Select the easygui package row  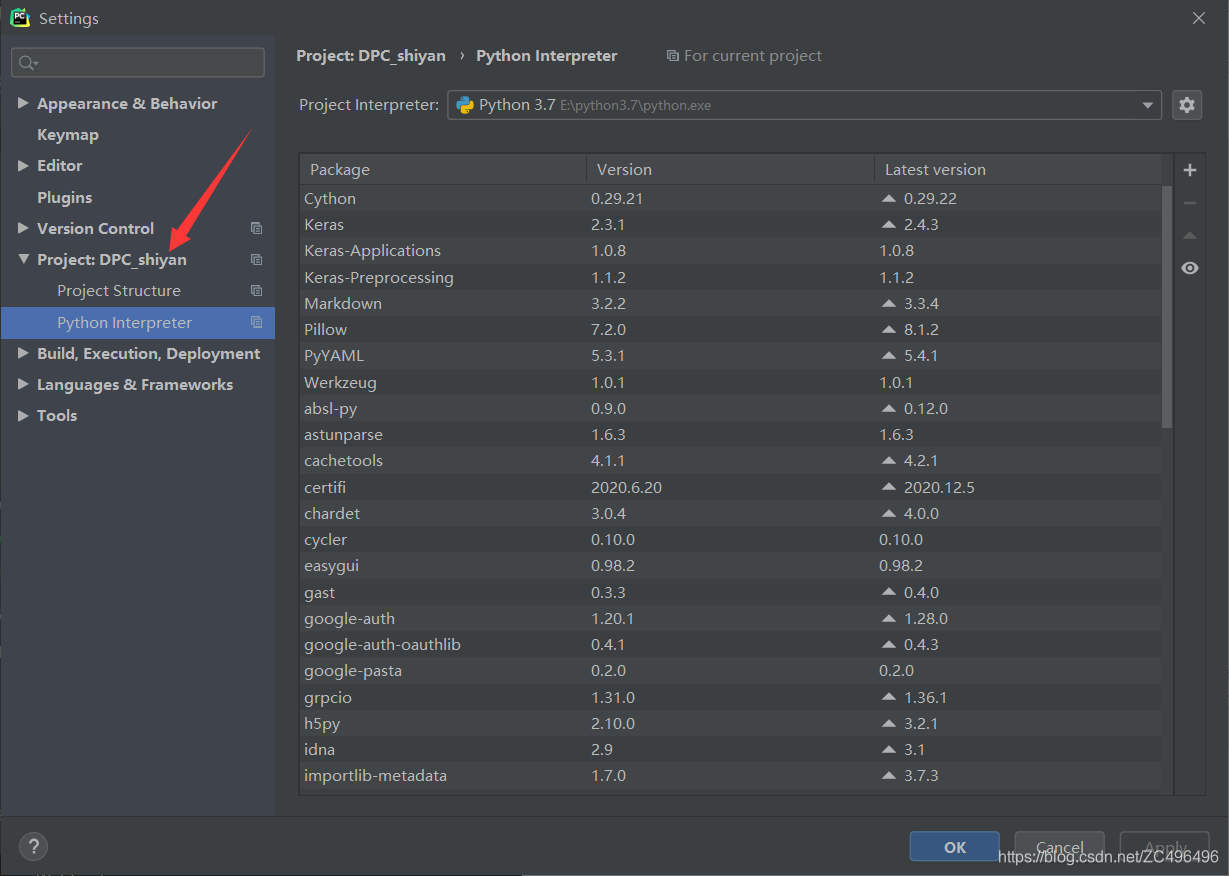(x=731, y=565)
